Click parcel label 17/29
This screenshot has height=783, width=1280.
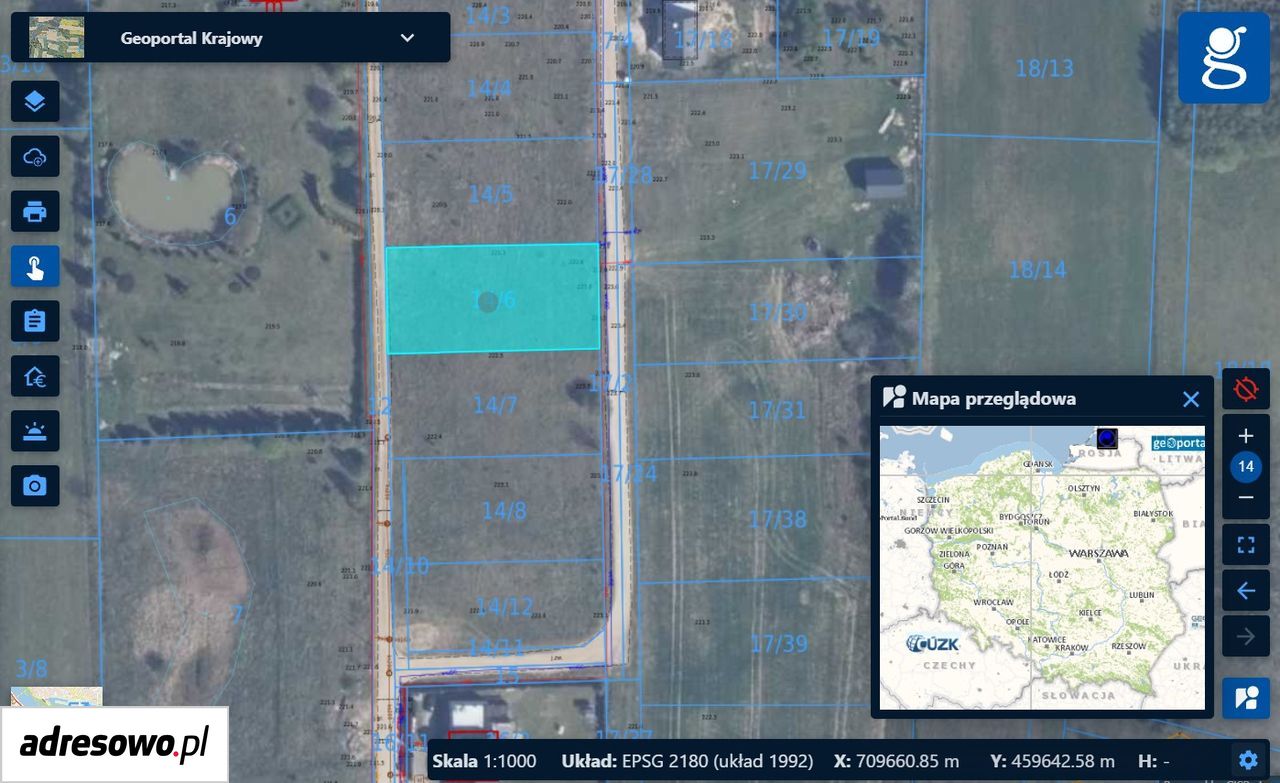[777, 171]
